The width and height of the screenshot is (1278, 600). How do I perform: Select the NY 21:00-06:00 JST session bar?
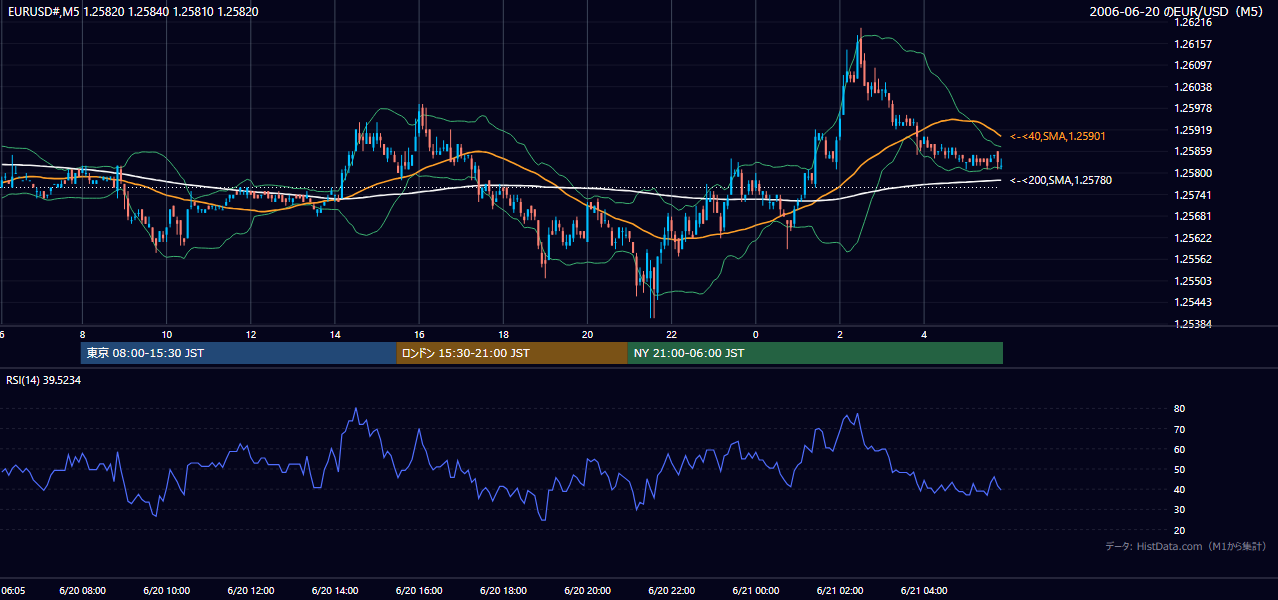[x=815, y=353]
